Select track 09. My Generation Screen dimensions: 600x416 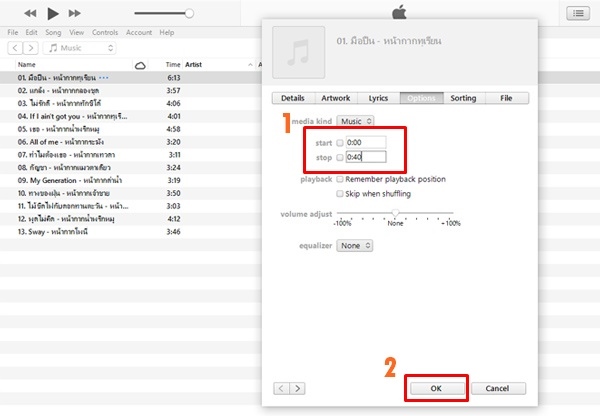click(70, 180)
